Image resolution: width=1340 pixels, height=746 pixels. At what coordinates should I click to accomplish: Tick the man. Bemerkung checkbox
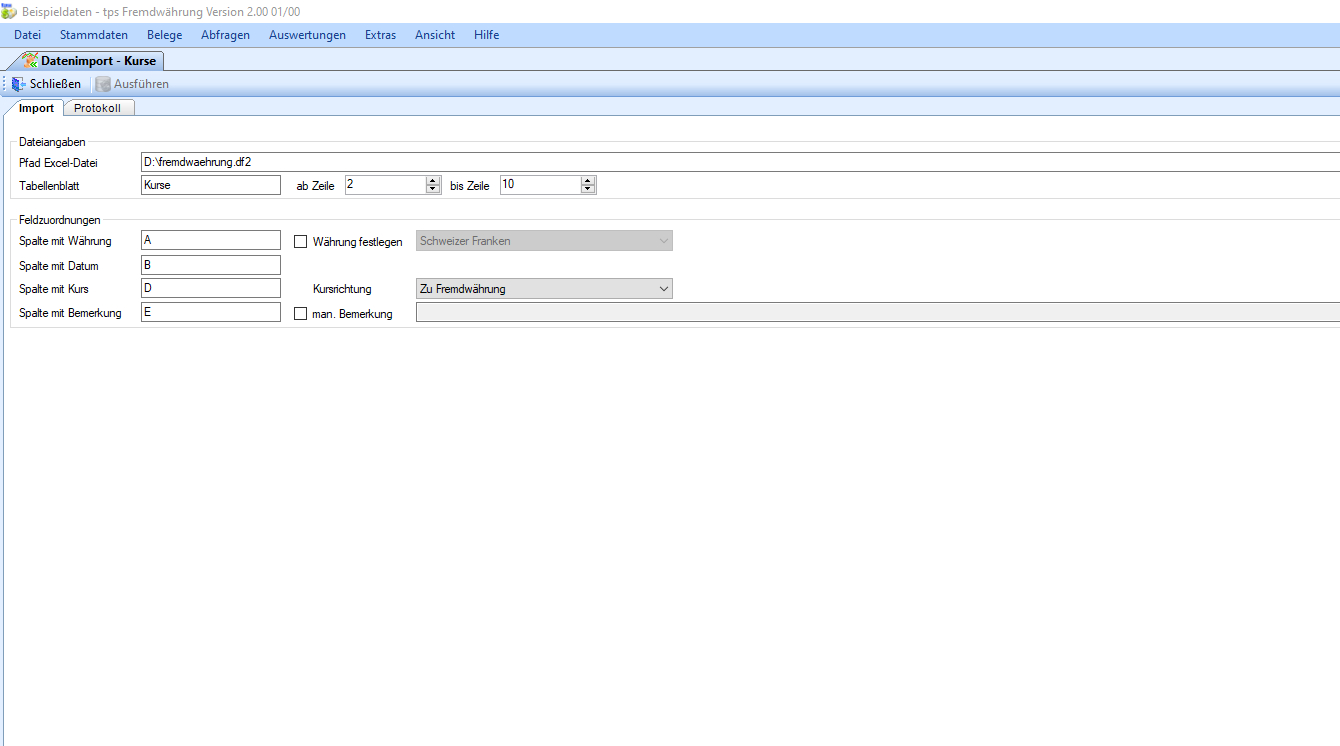pos(301,313)
